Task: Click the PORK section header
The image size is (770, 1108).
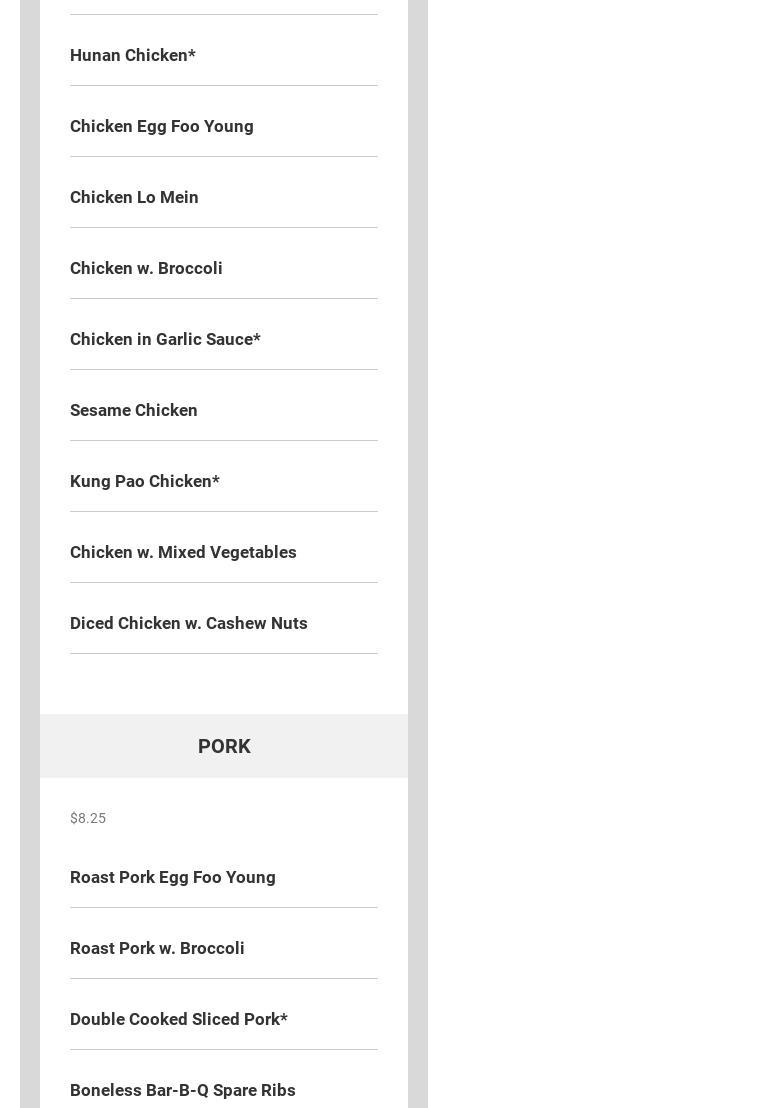Action: coord(224,746)
